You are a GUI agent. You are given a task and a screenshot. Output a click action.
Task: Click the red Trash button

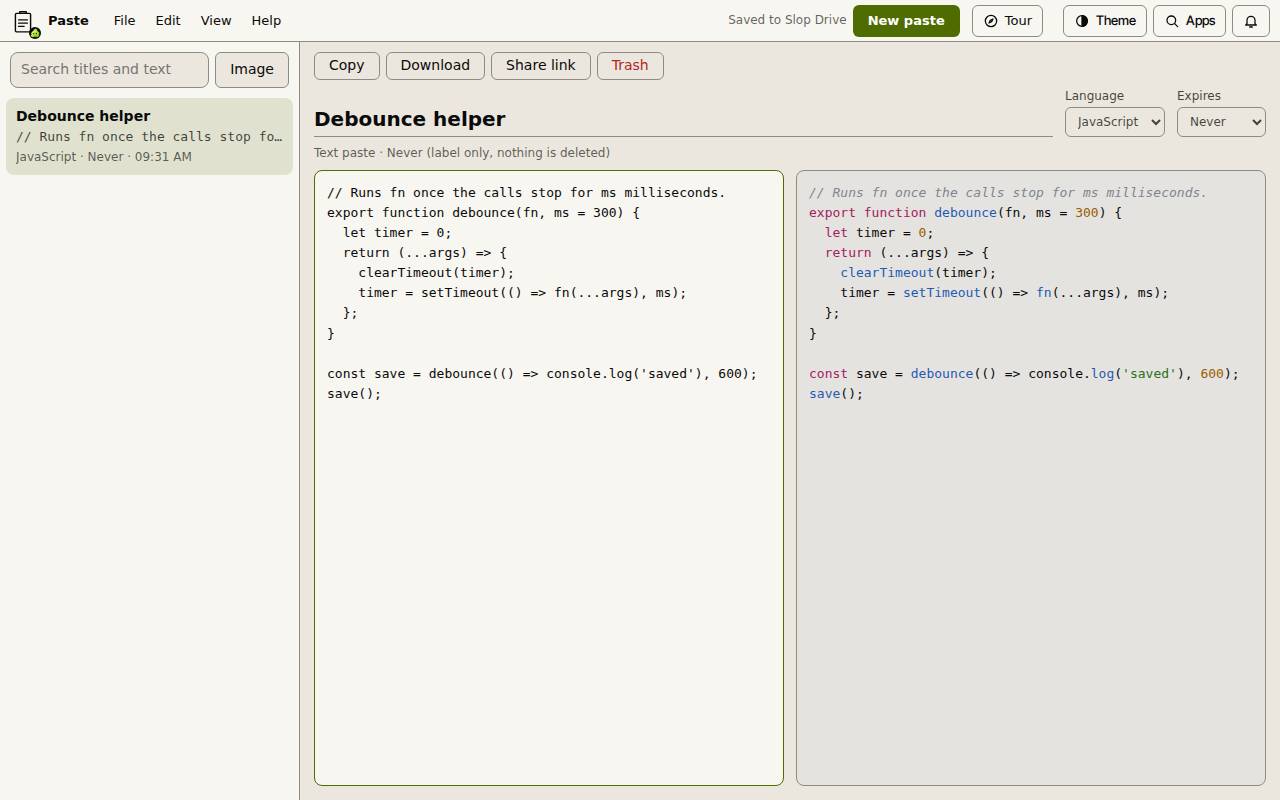click(x=630, y=66)
